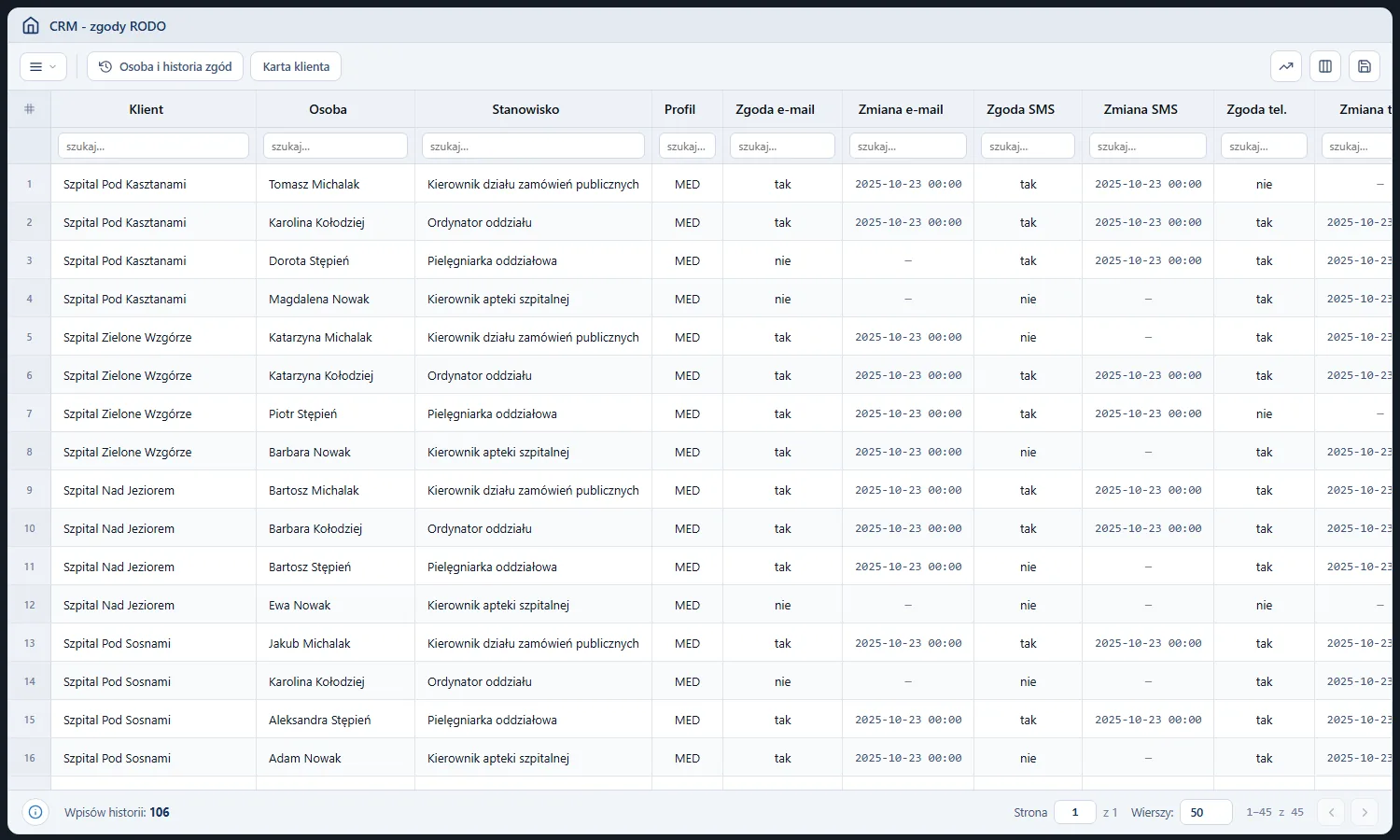The height and width of the screenshot is (840, 1400).
Task: Focus the Zmiana SMS filter field
Action: tap(1148, 146)
